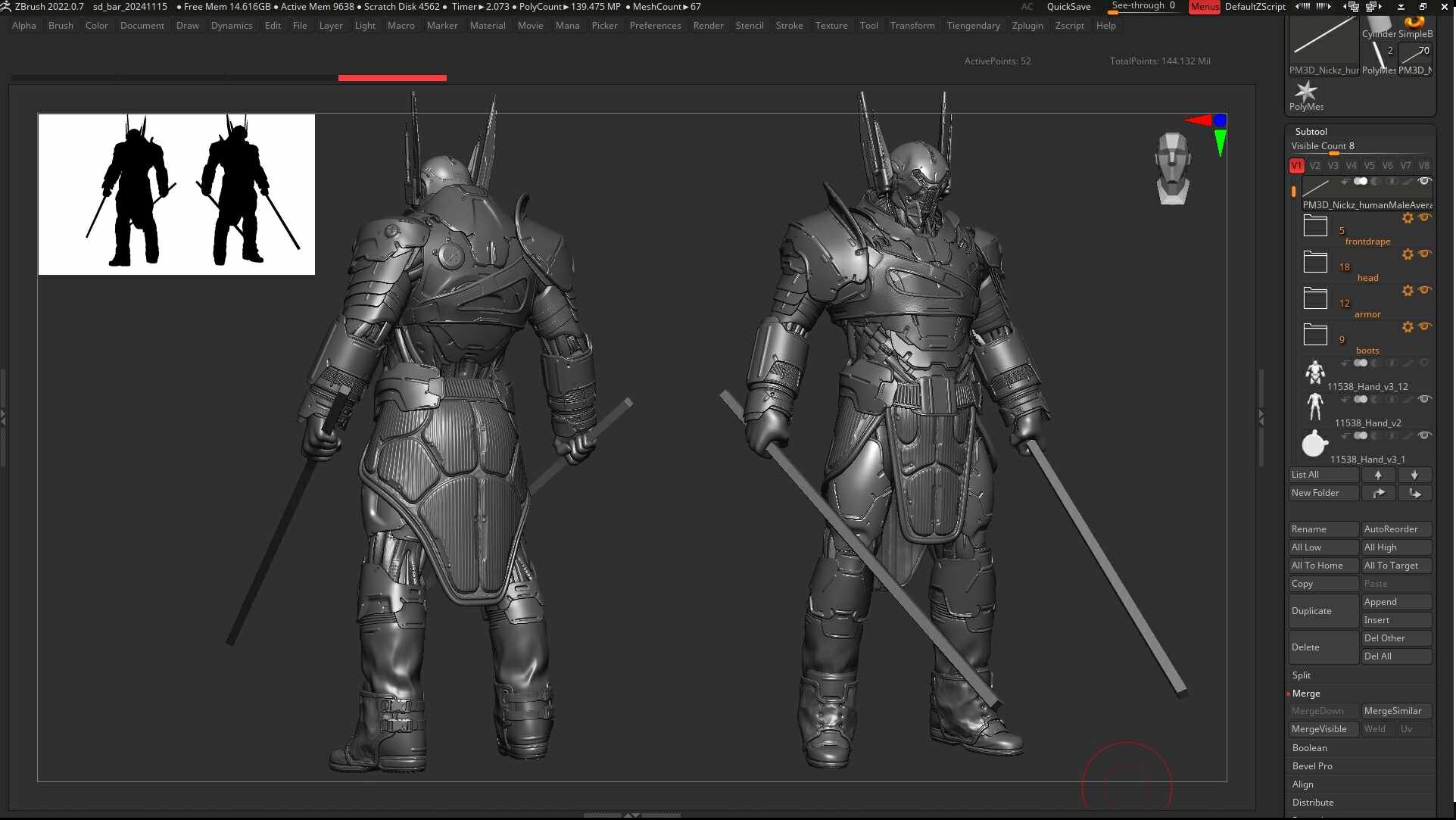The width and height of the screenshot is (1456, 820).
Task: Open the Zplugin menu
Action: coord(1027,26)
